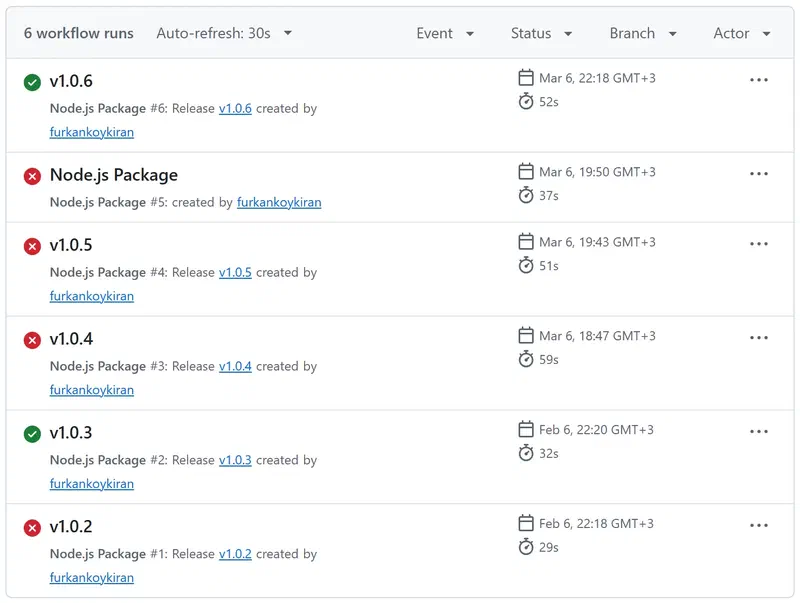Open furkankoykiran profile link under v1.0.3
The image size is (800, 603).
pyautogui.click(x=92, y=484)
